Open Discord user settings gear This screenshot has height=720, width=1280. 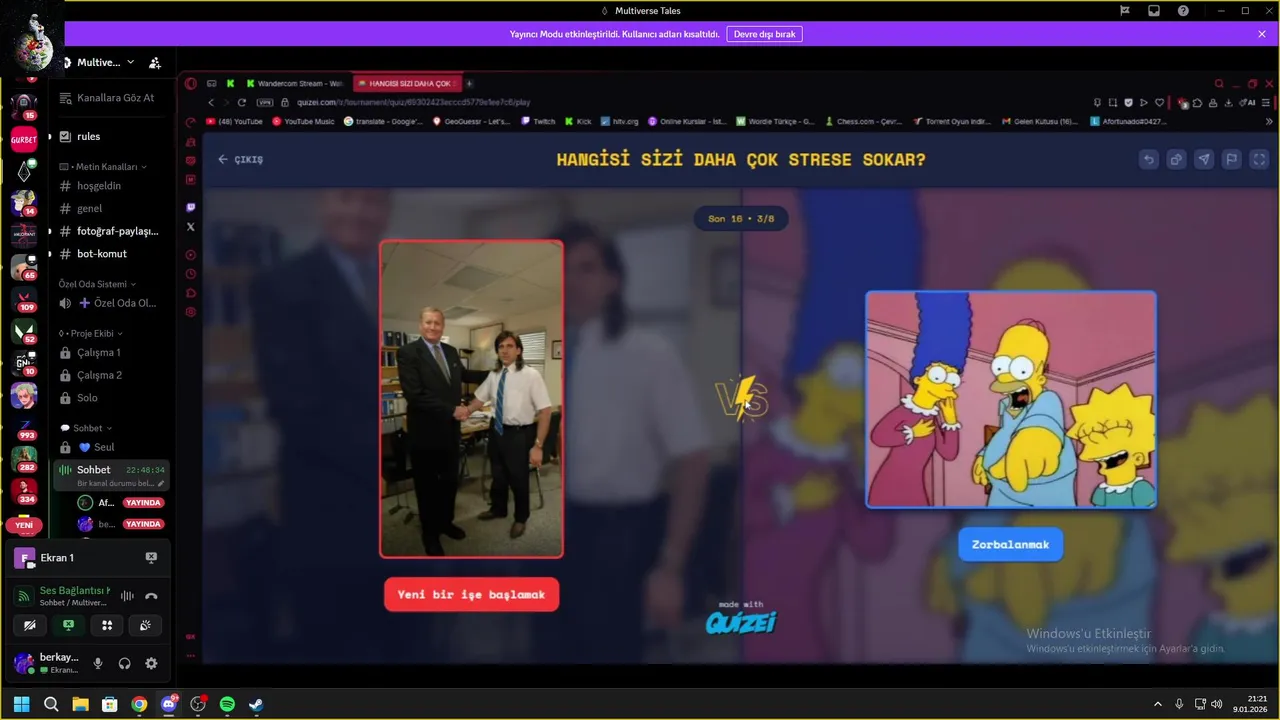(x=151, y=663)
